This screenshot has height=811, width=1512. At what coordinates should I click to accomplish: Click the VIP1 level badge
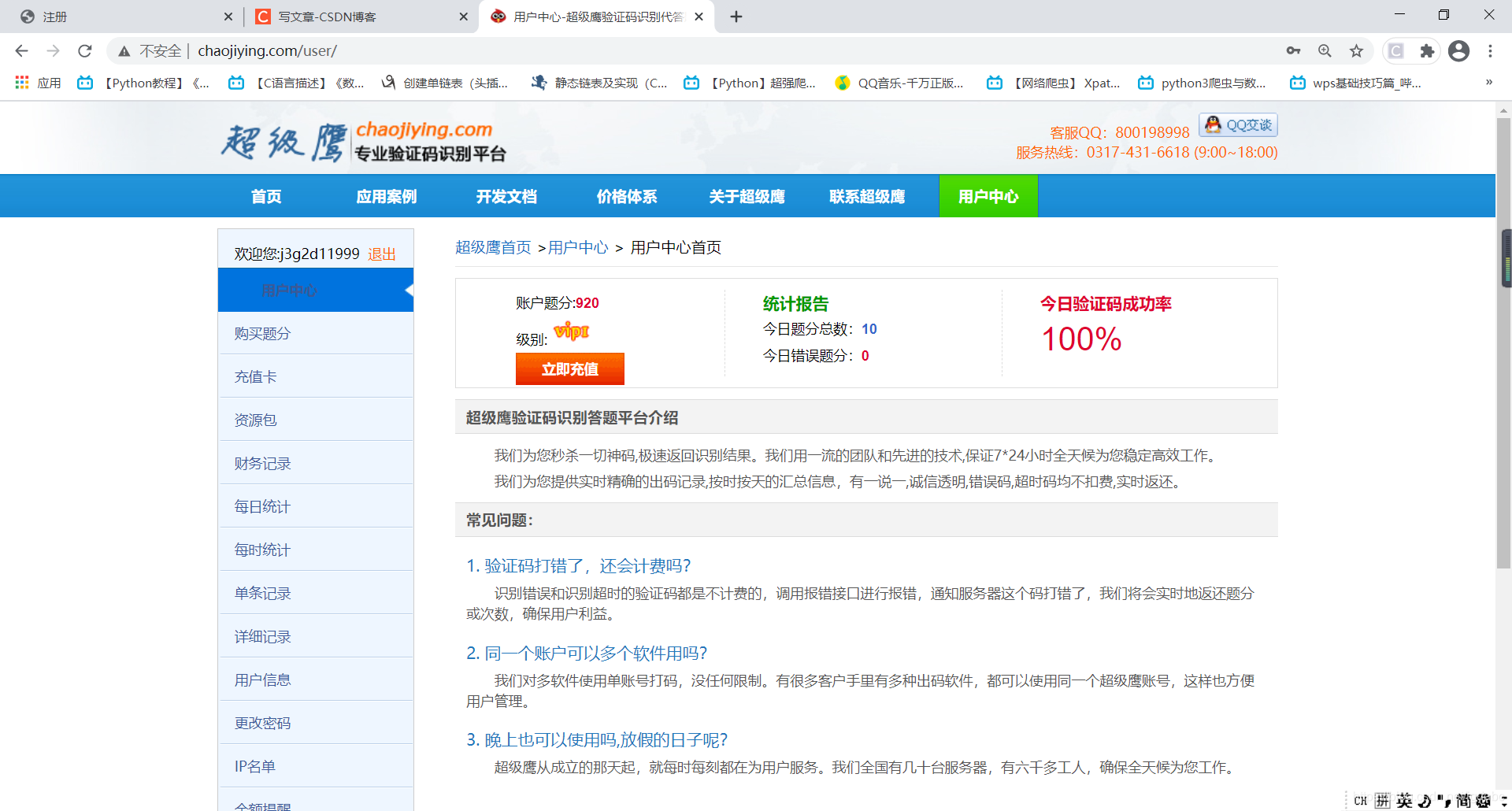(572, 331)
